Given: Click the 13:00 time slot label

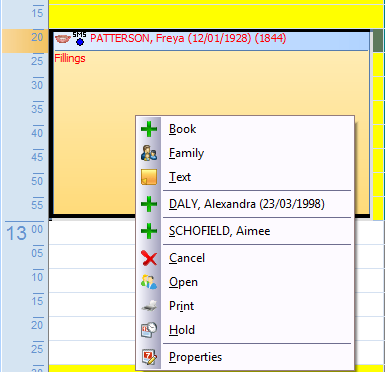Looking at the screenshot, I should coord(25,232).
